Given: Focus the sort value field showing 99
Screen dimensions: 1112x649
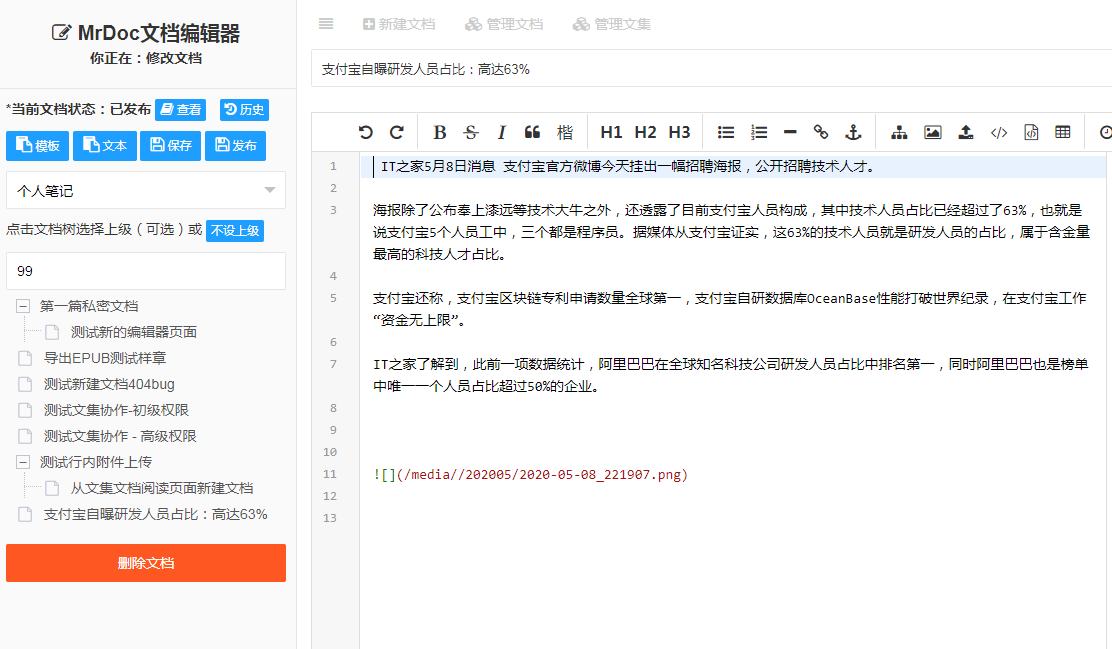Looking at the screenshot, I should [x=146, y=271].
